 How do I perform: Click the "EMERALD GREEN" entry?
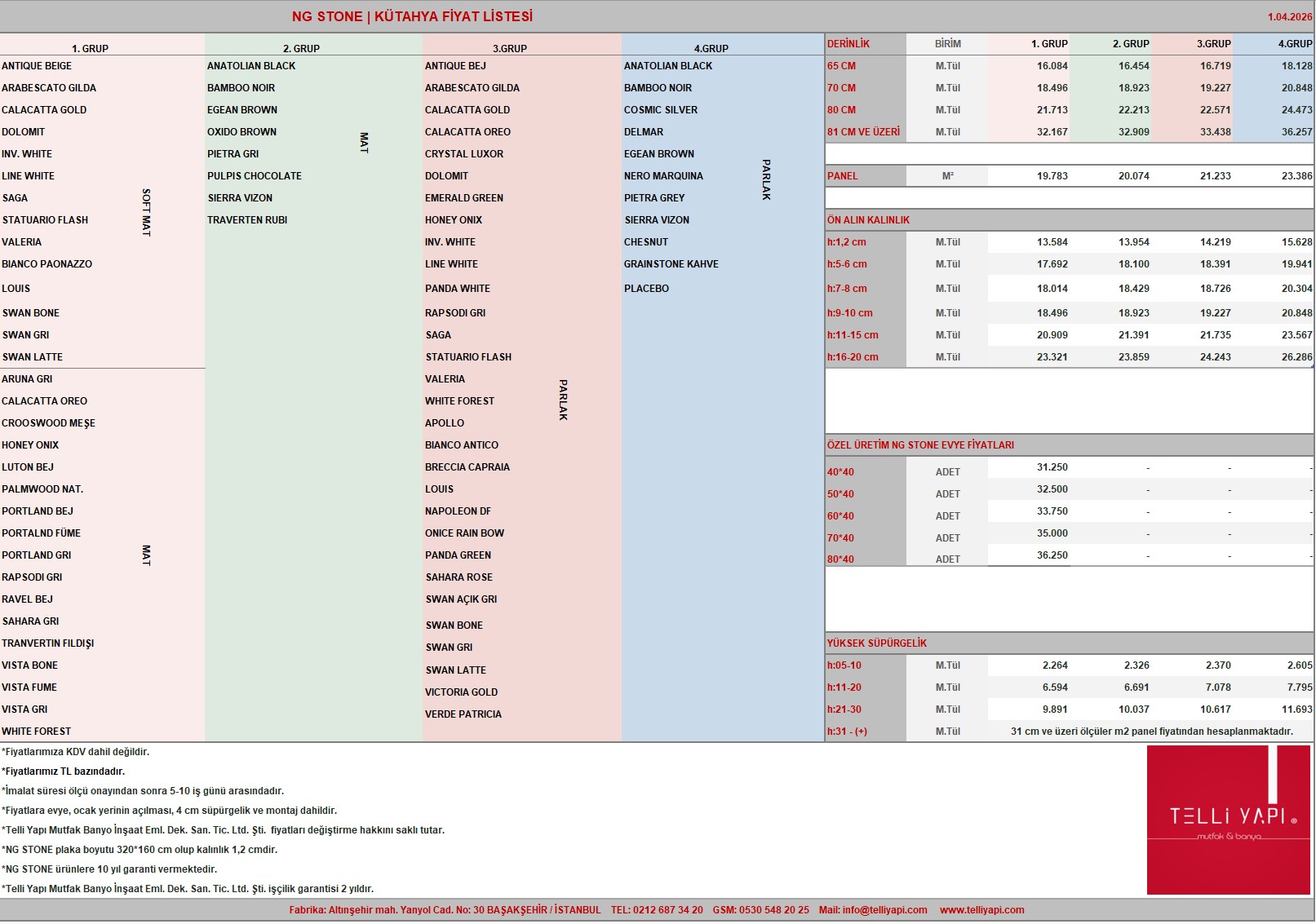(x=464, y=198)
